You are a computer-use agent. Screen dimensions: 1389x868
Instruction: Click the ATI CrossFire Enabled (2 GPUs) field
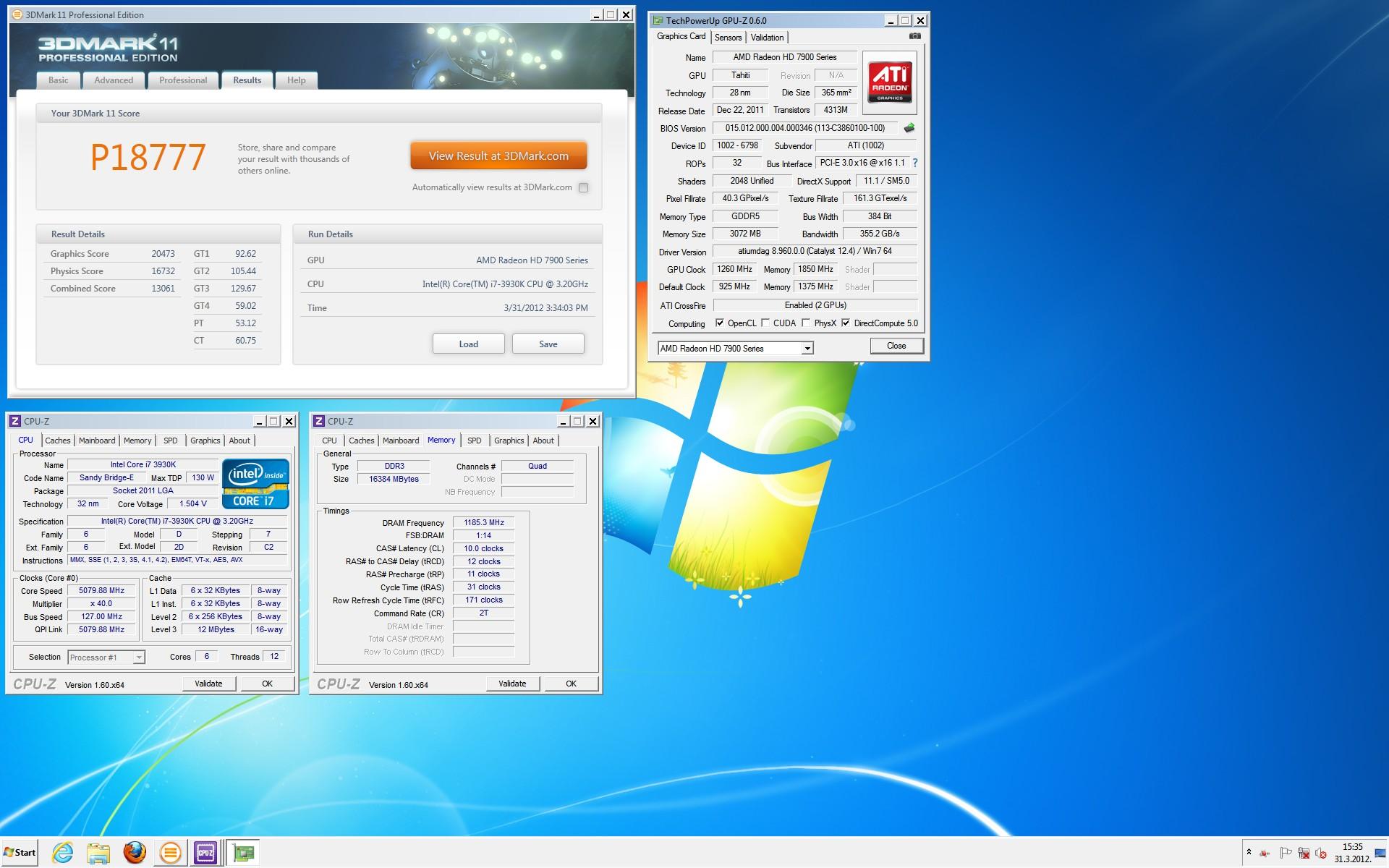click(x=815, y=305)
